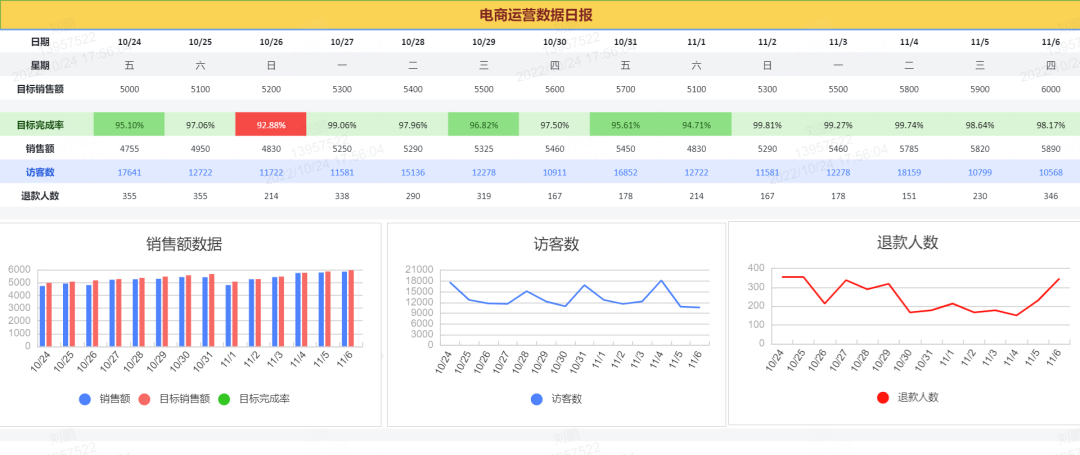1080x455 pixels.
Task: Click the 98.64% completion rate cell
Action: click(x=980, y=125)
